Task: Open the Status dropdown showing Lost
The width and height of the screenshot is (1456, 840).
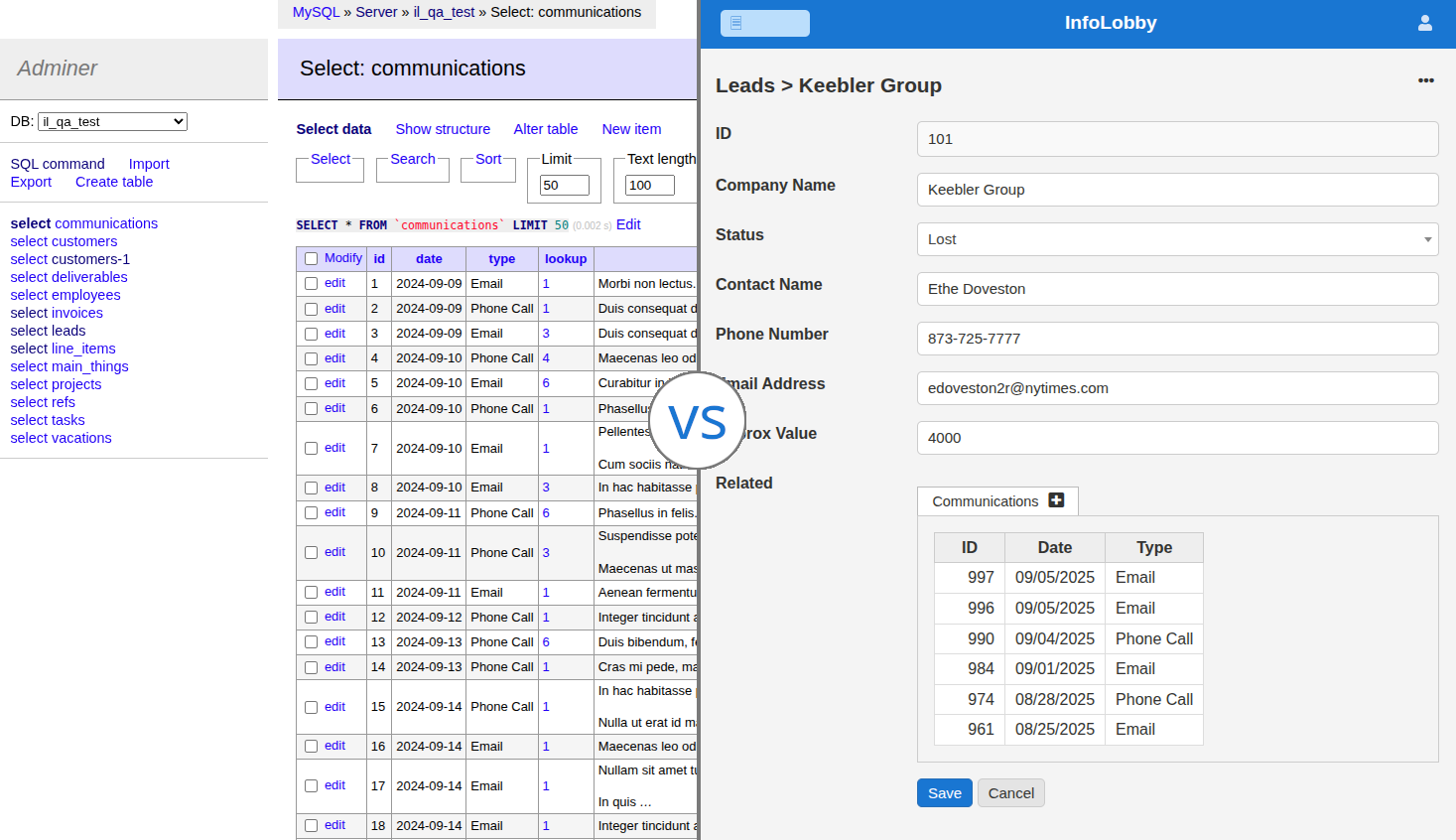Action: 1176,239
